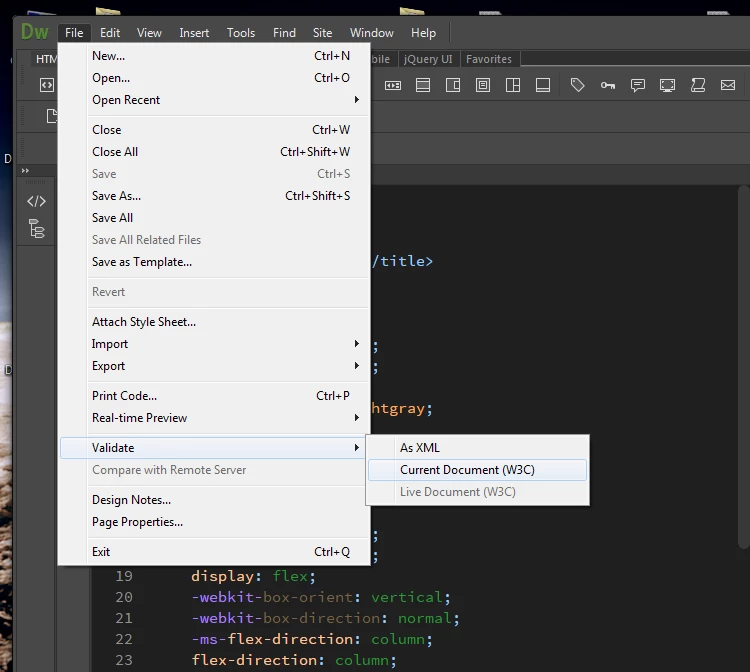The width and height of the screenshot is (750, 672).
Task: Open the Edit menu
Action: tap(110, 33)
